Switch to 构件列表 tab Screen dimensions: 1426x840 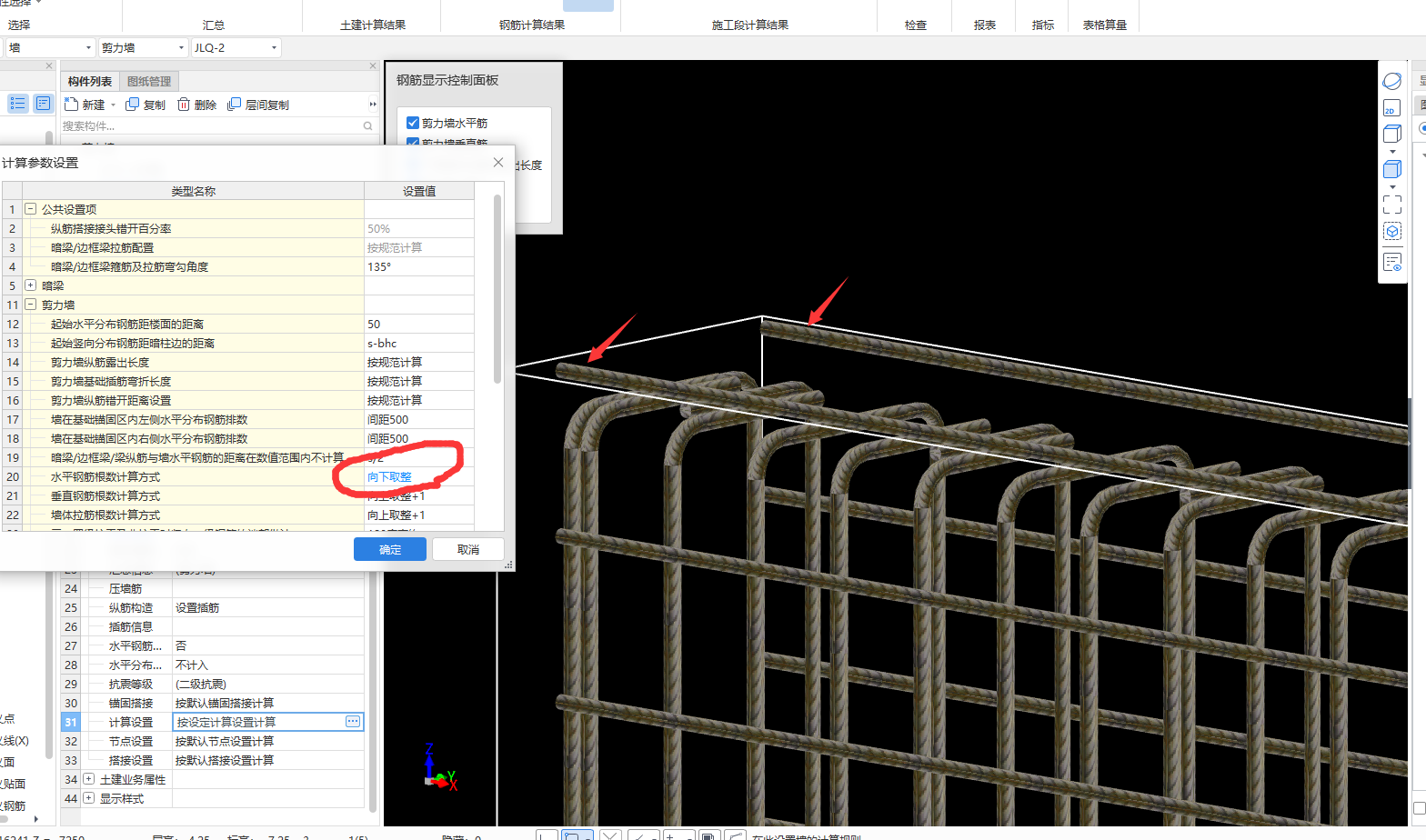pyautogui.click(x=89, y=81)
